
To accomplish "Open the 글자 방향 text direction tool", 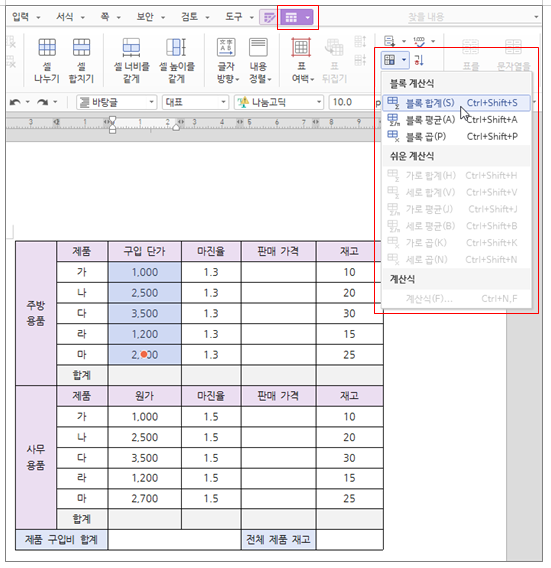I will (226, 47).
